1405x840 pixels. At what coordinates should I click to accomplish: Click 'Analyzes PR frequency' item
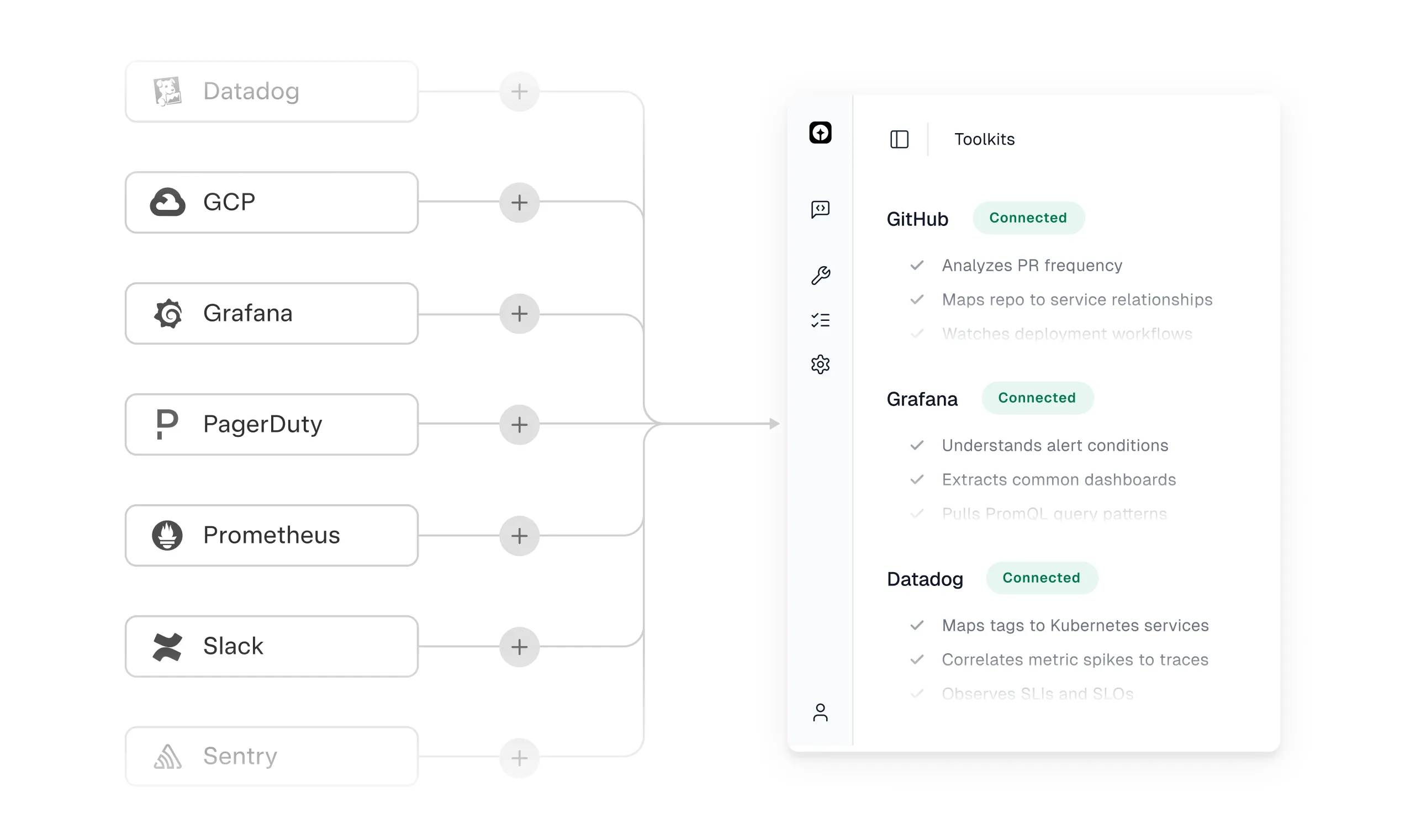[1032, 266]
